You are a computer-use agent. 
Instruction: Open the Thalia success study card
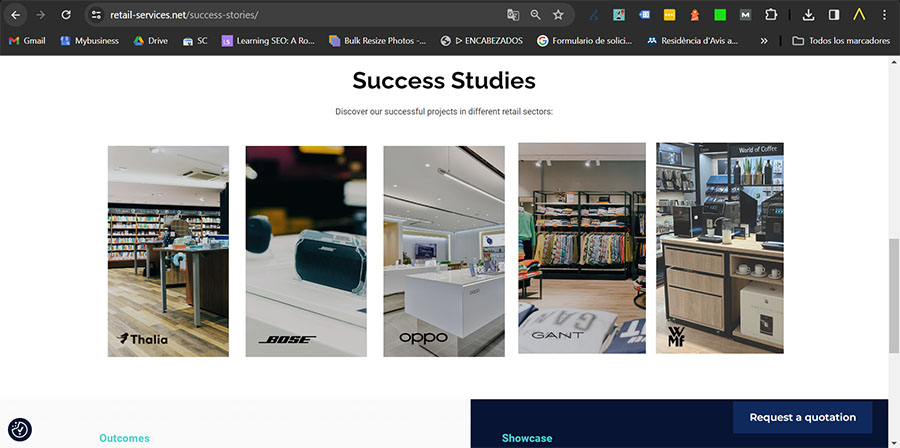pos(168,251)
